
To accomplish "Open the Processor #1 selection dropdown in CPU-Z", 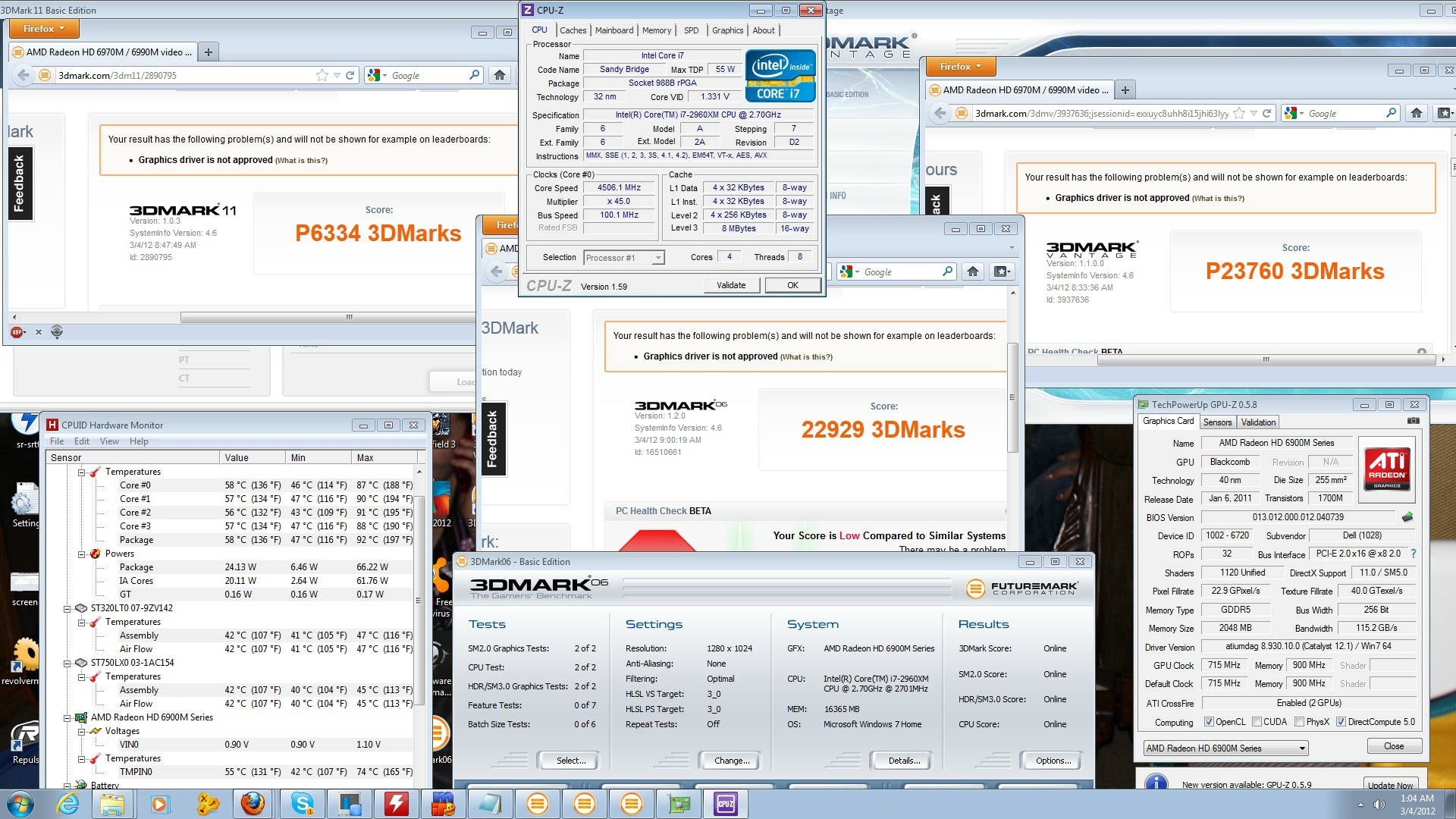I will point(624,258).
